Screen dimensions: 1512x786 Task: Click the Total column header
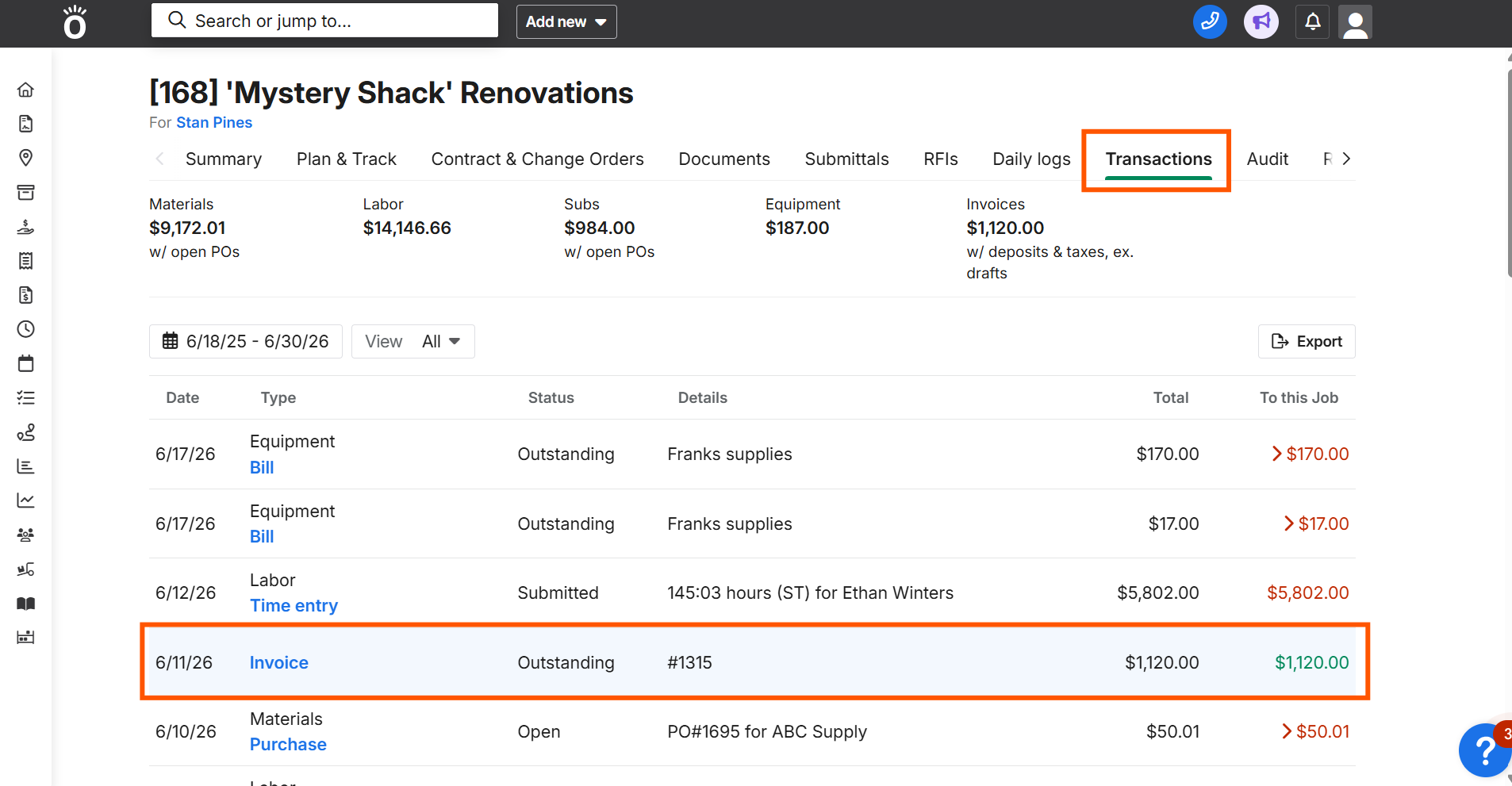coord(1171,397)
